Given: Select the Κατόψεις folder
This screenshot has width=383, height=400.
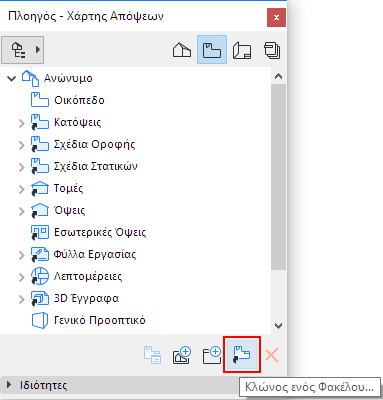Looking at the screenshot, I should pyautogui.click(x=78, y=122).
